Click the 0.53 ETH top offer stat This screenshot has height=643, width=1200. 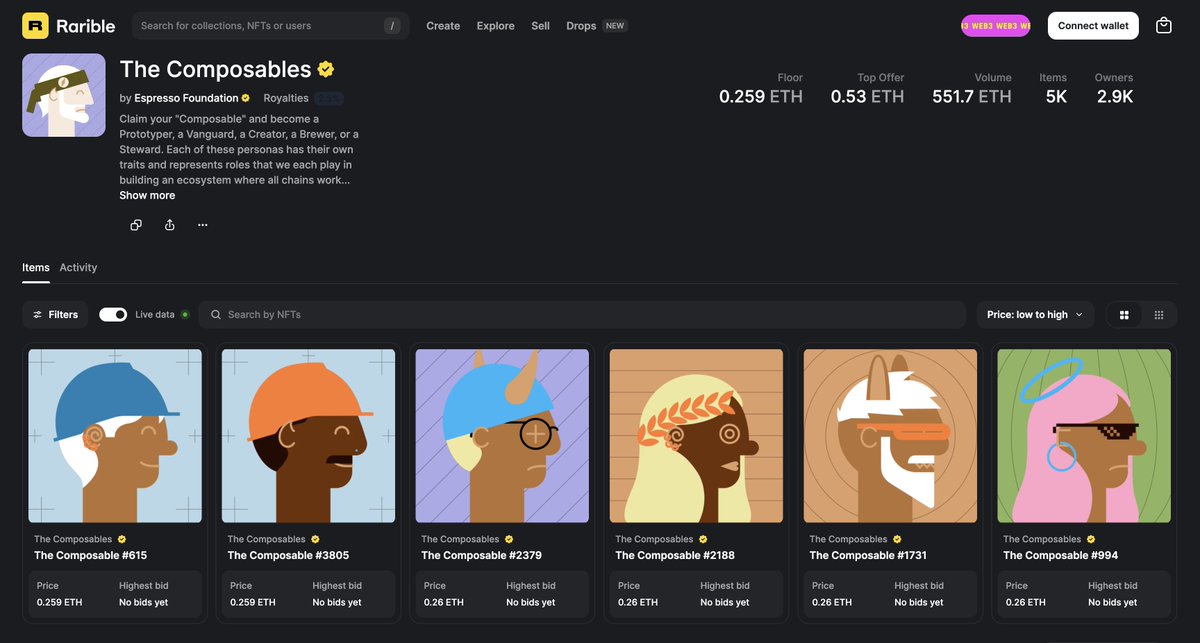(867, 97)
